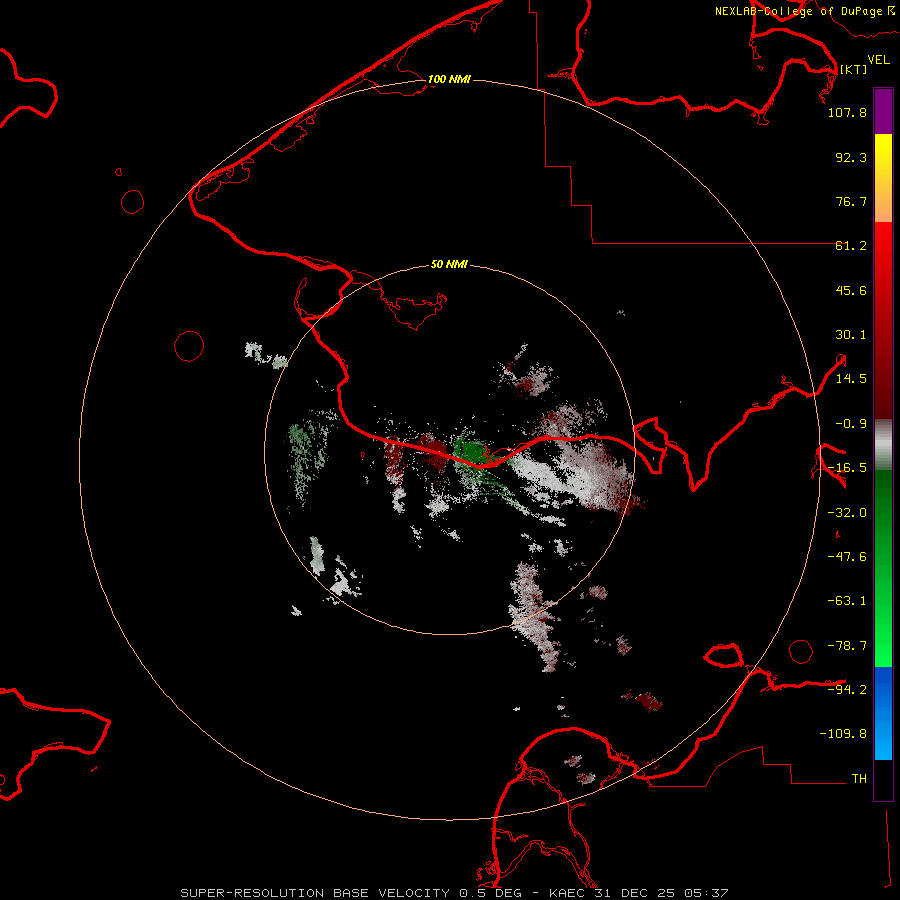Click the [KT] units label
The width and height of the screenshot is (900, 900).
pyautogui.click(x=853, y=69)
